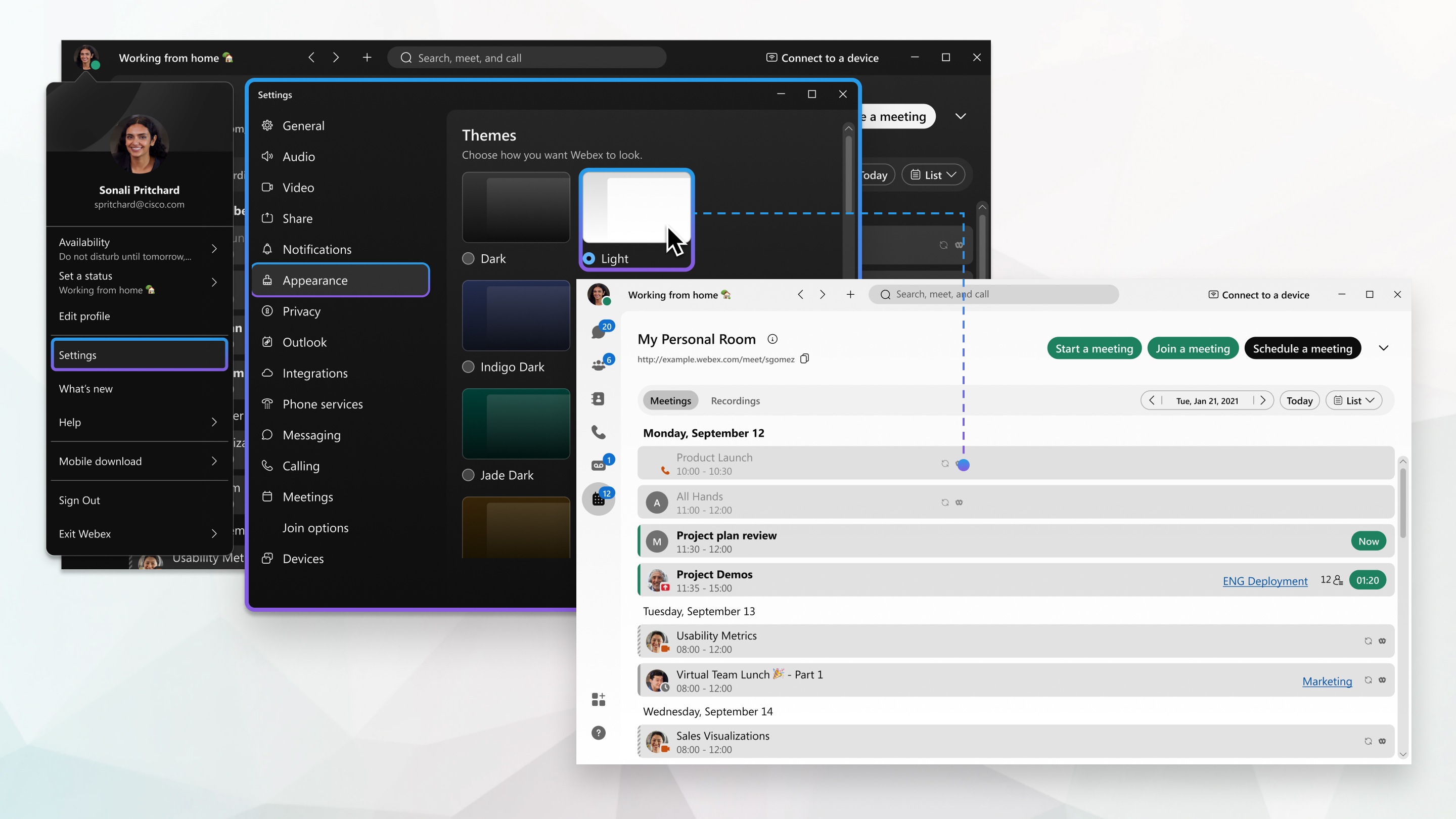Open the Teams icon in the sidebar

(x=599, y=363)
